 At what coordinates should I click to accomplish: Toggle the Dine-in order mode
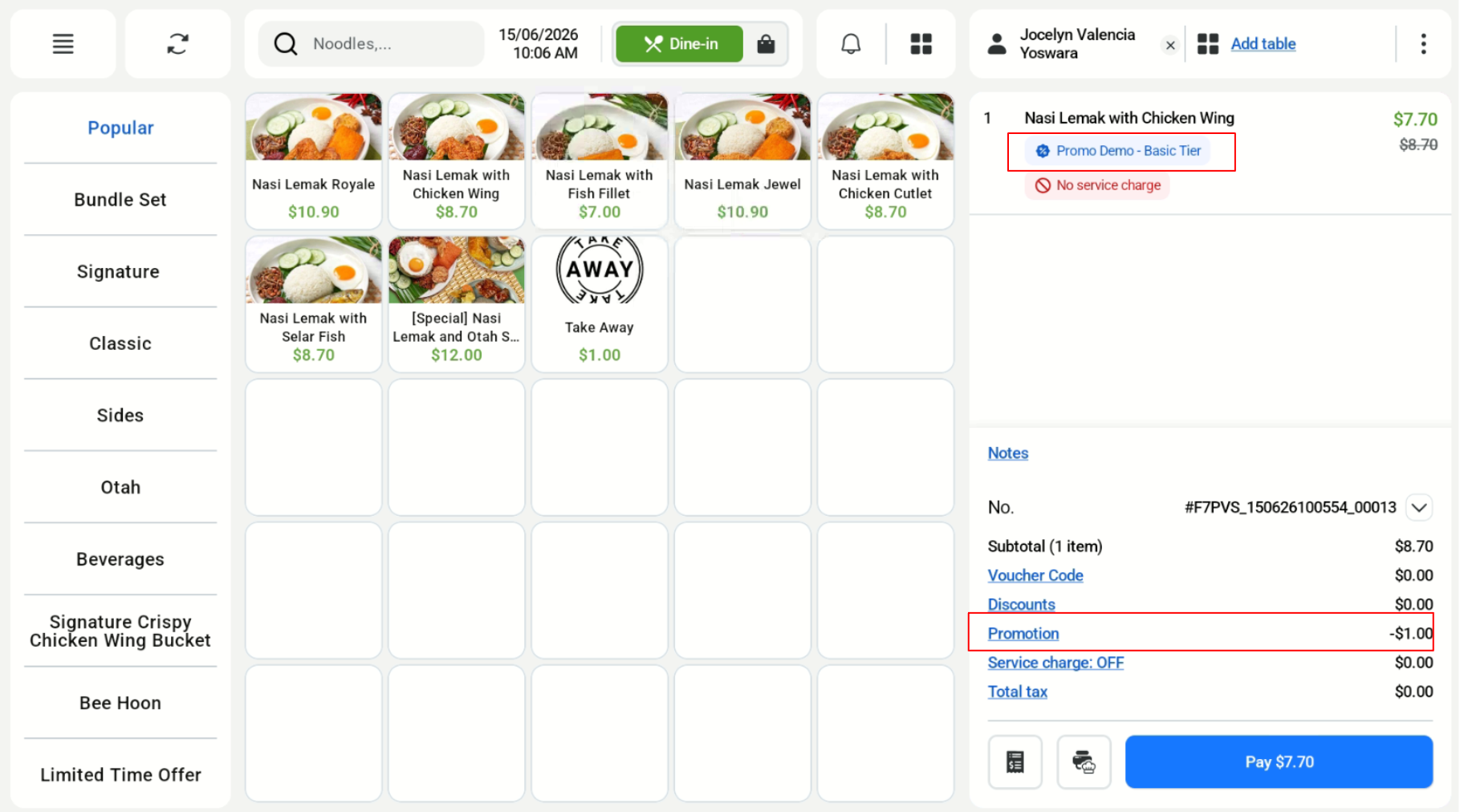coord(680,44)
